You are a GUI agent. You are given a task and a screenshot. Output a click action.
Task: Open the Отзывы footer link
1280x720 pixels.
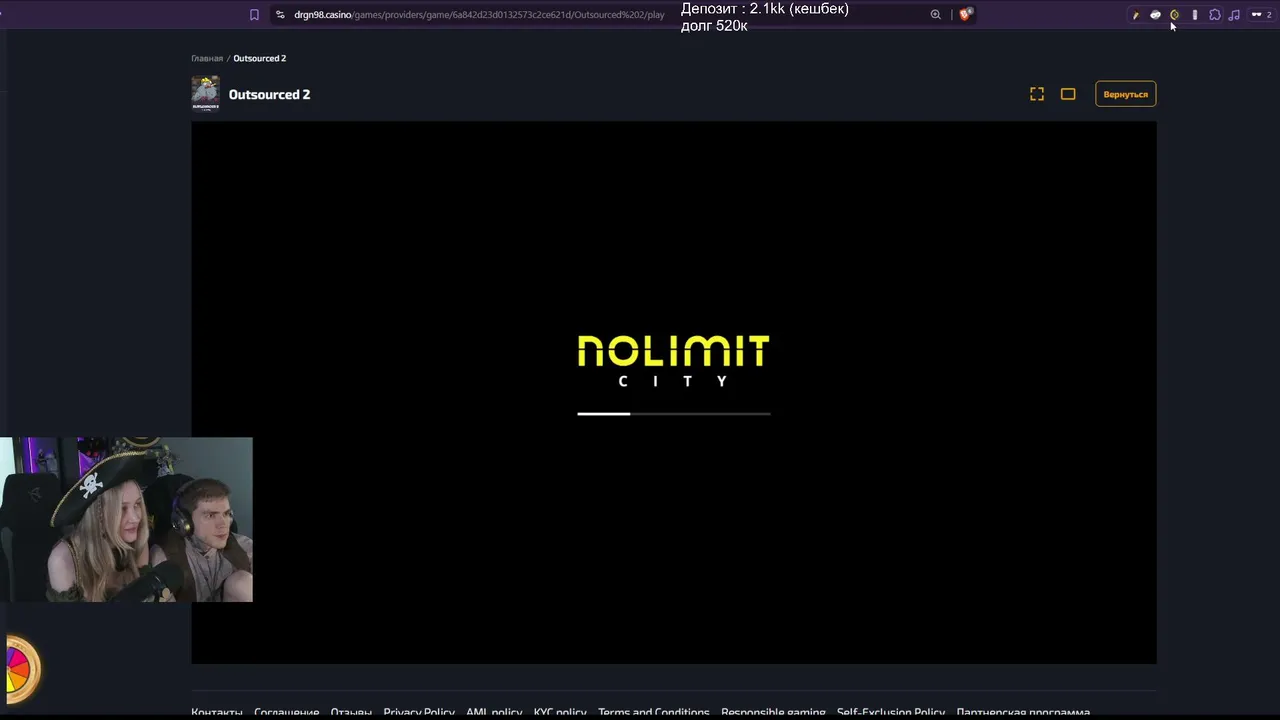[351, 712]
